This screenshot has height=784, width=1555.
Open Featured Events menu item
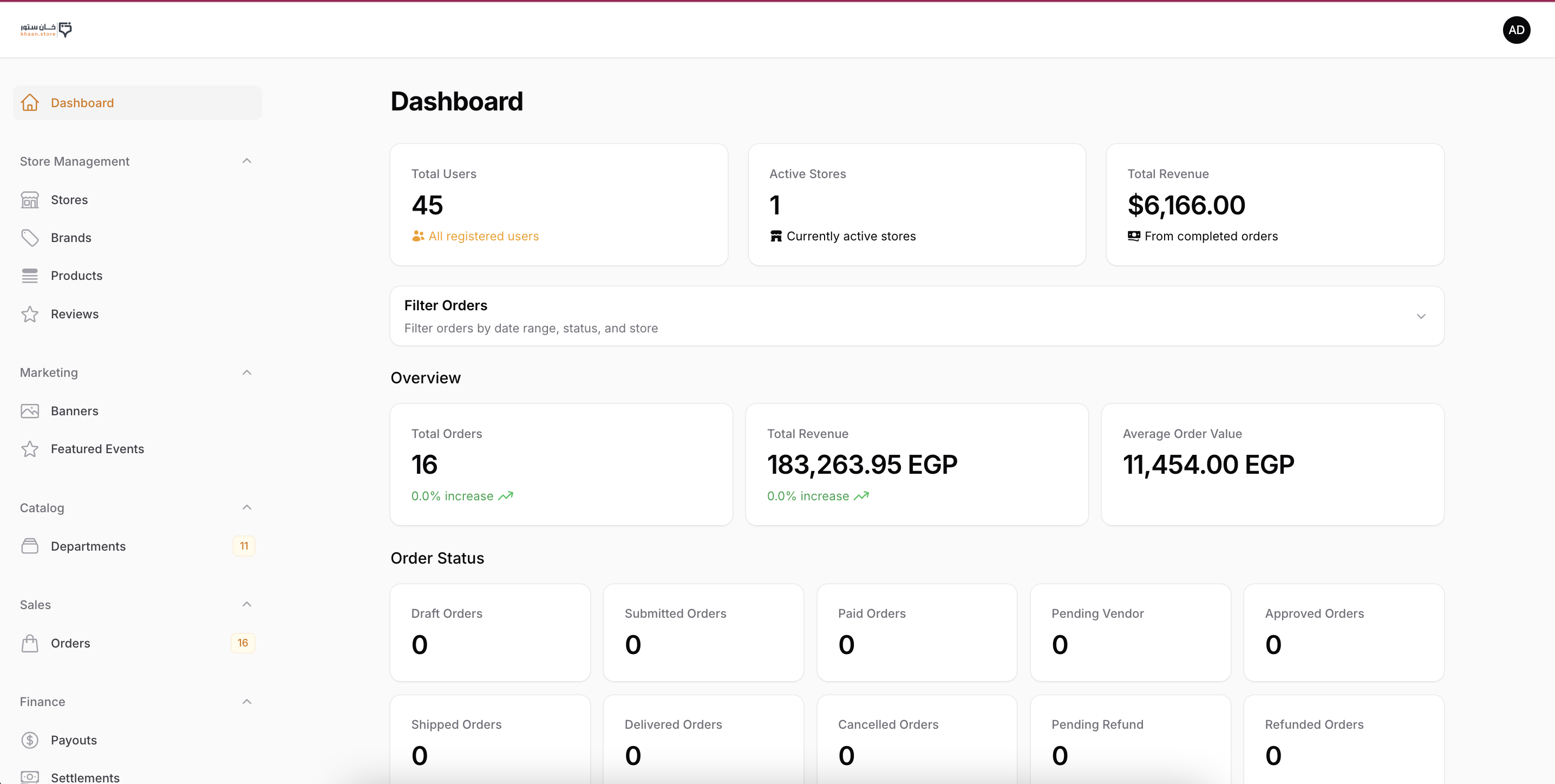click(97, 449)
